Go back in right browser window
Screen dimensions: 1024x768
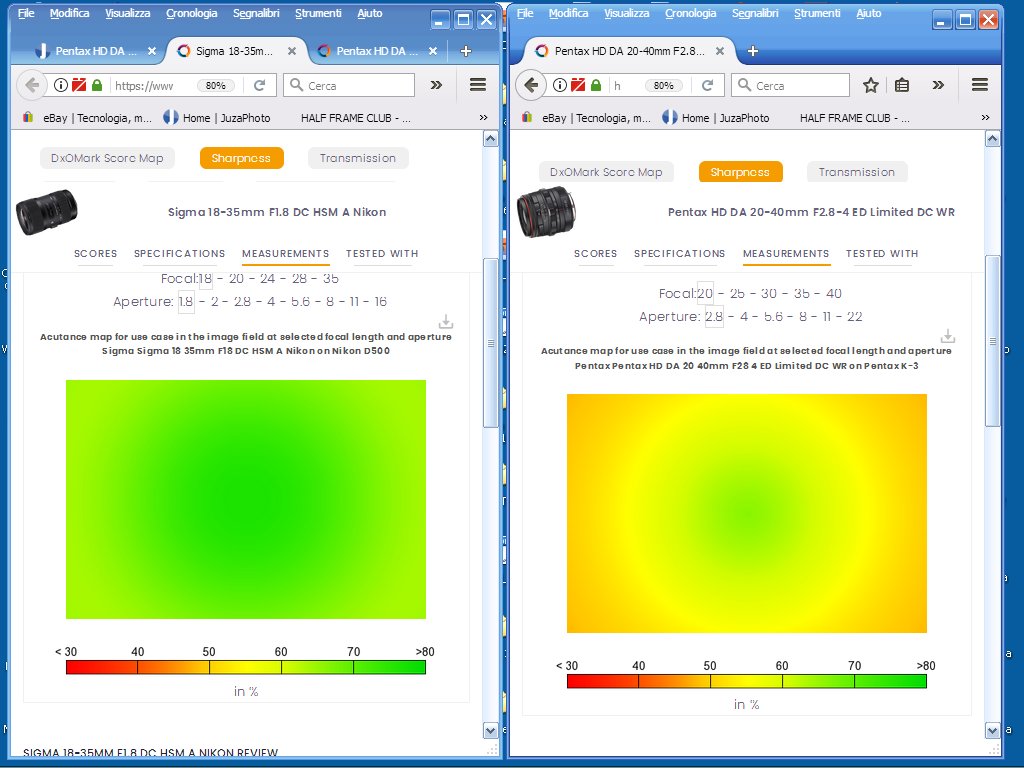[531, 85]
